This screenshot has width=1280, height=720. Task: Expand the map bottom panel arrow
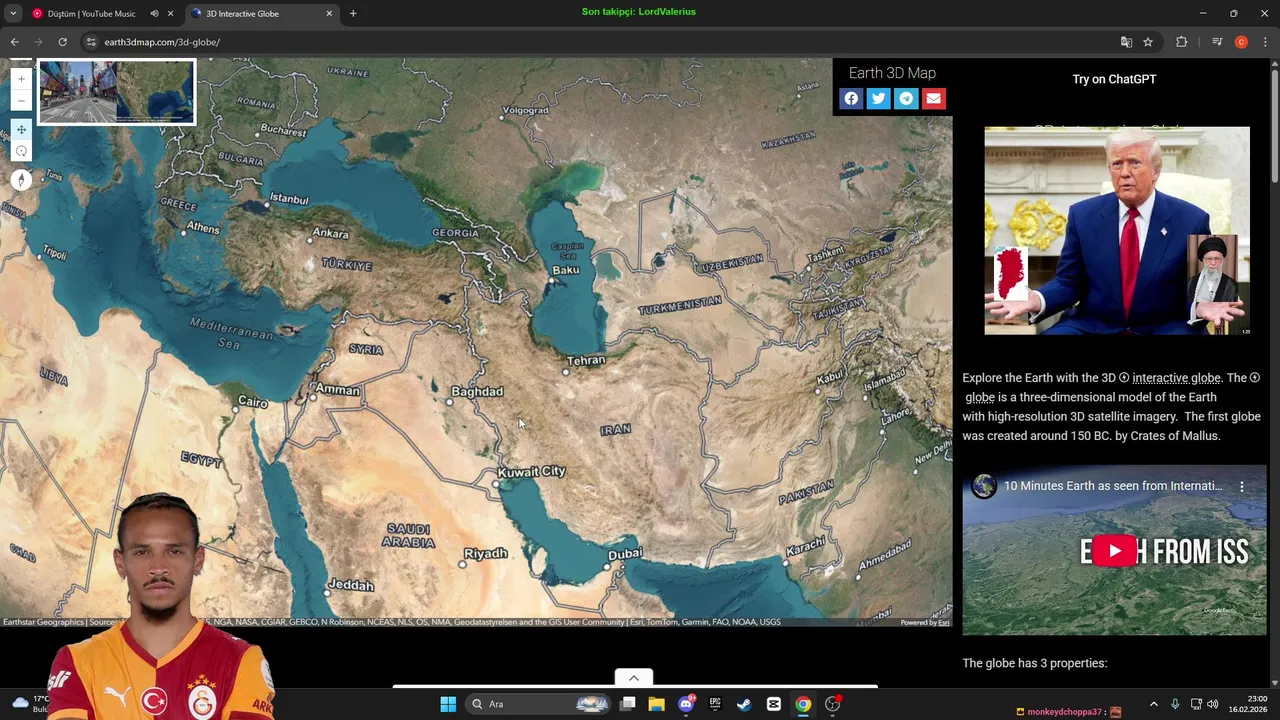click(x=633, y=678)
